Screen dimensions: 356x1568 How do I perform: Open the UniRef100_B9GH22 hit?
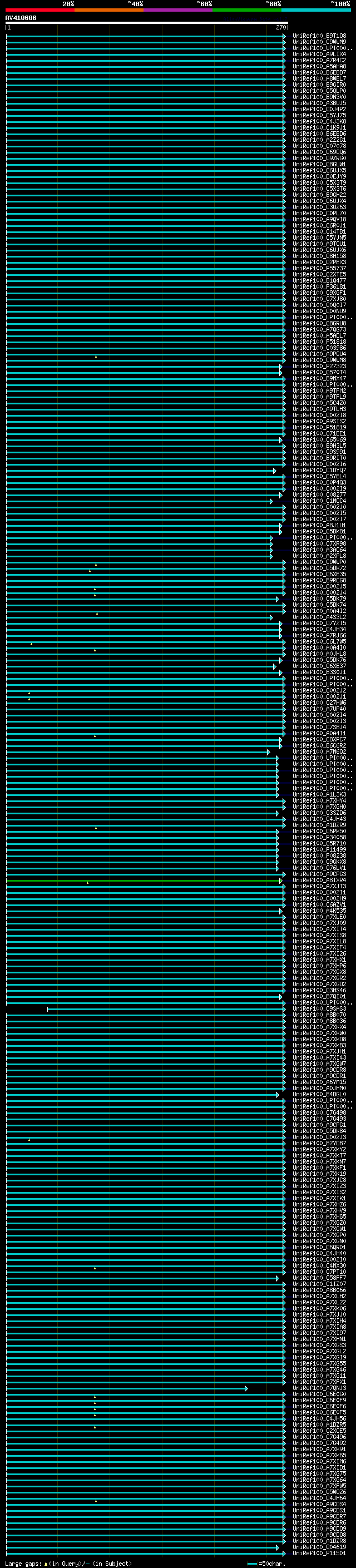[319, 195]
